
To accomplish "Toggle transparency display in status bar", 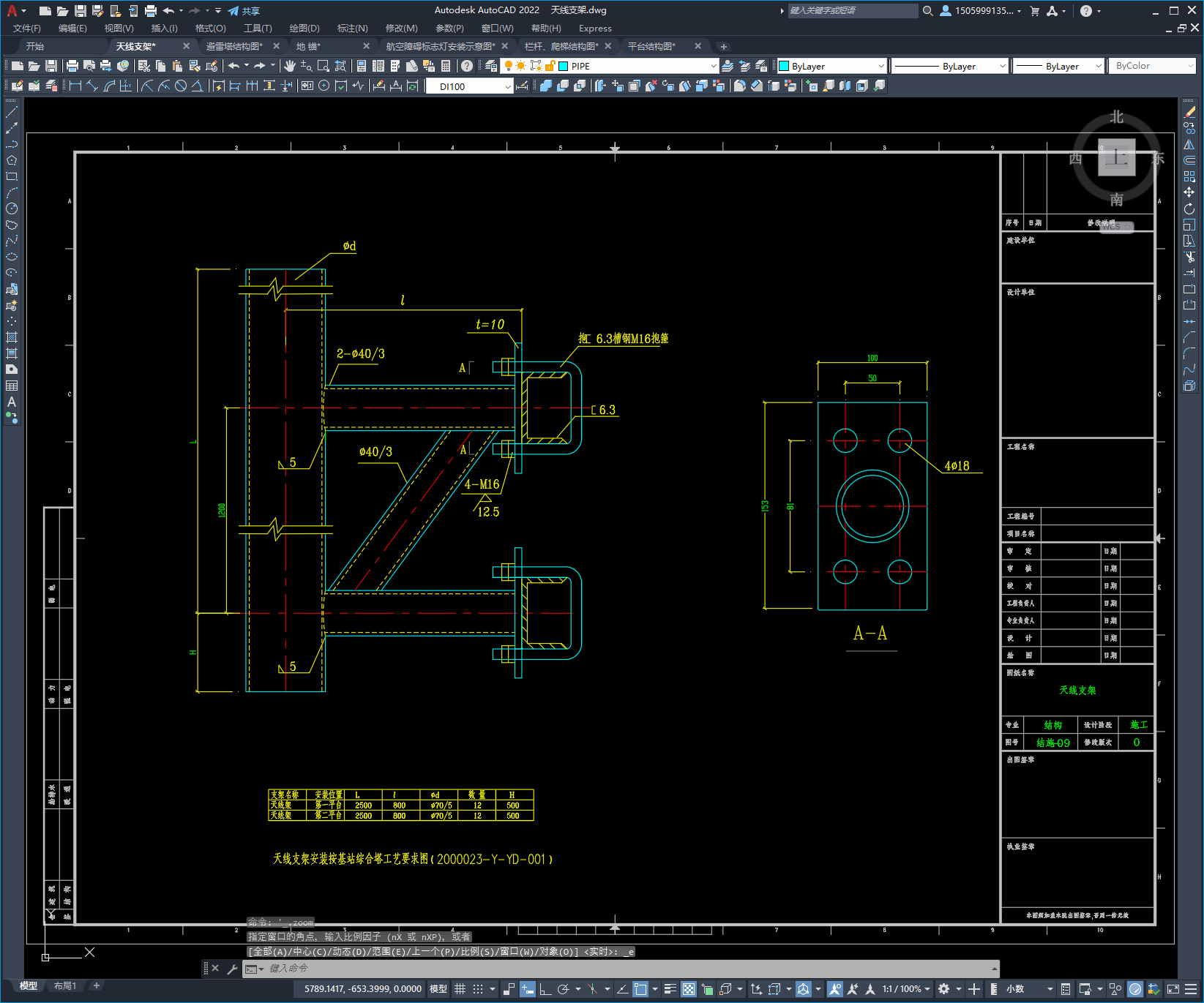I will 689,989.
